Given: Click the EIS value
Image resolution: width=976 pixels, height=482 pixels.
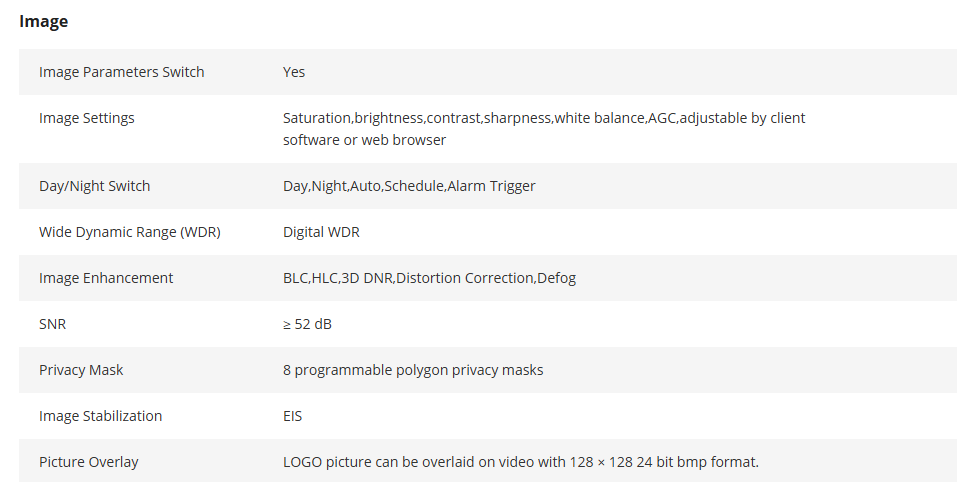Looking at the screenshot, I should click(293, 416).
